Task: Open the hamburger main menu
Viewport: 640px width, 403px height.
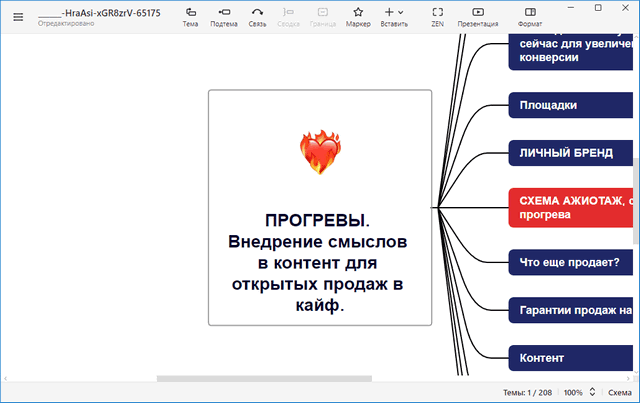Action: coord(17,17)
